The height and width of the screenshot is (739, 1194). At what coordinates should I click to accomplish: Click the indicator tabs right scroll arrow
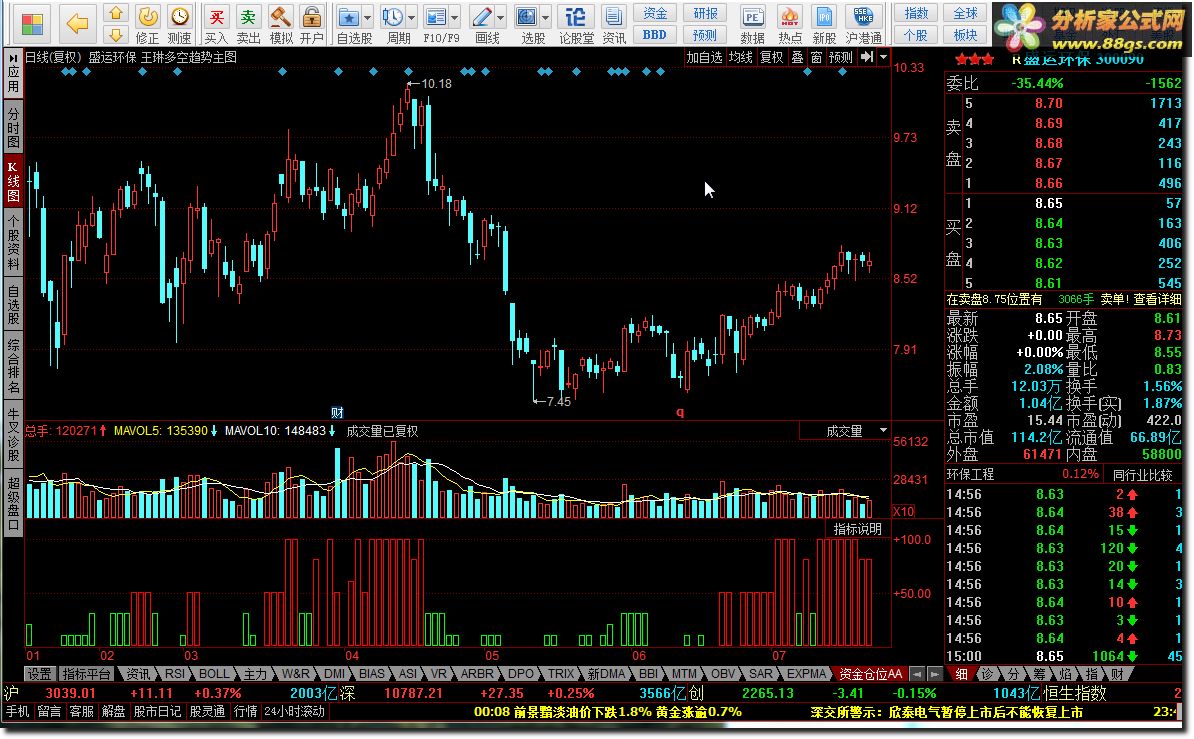pos(934,674)
